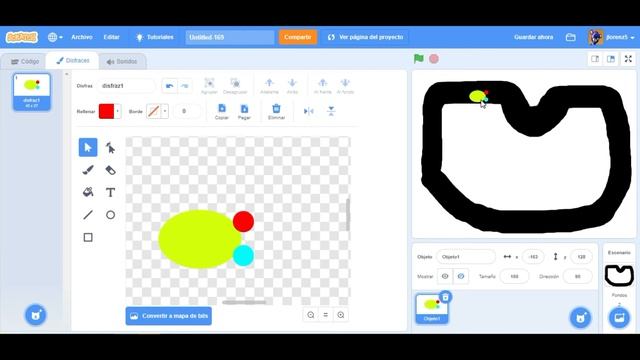
Task: Edit the costume name field disfraz1
Action: [x=126, y=86]
